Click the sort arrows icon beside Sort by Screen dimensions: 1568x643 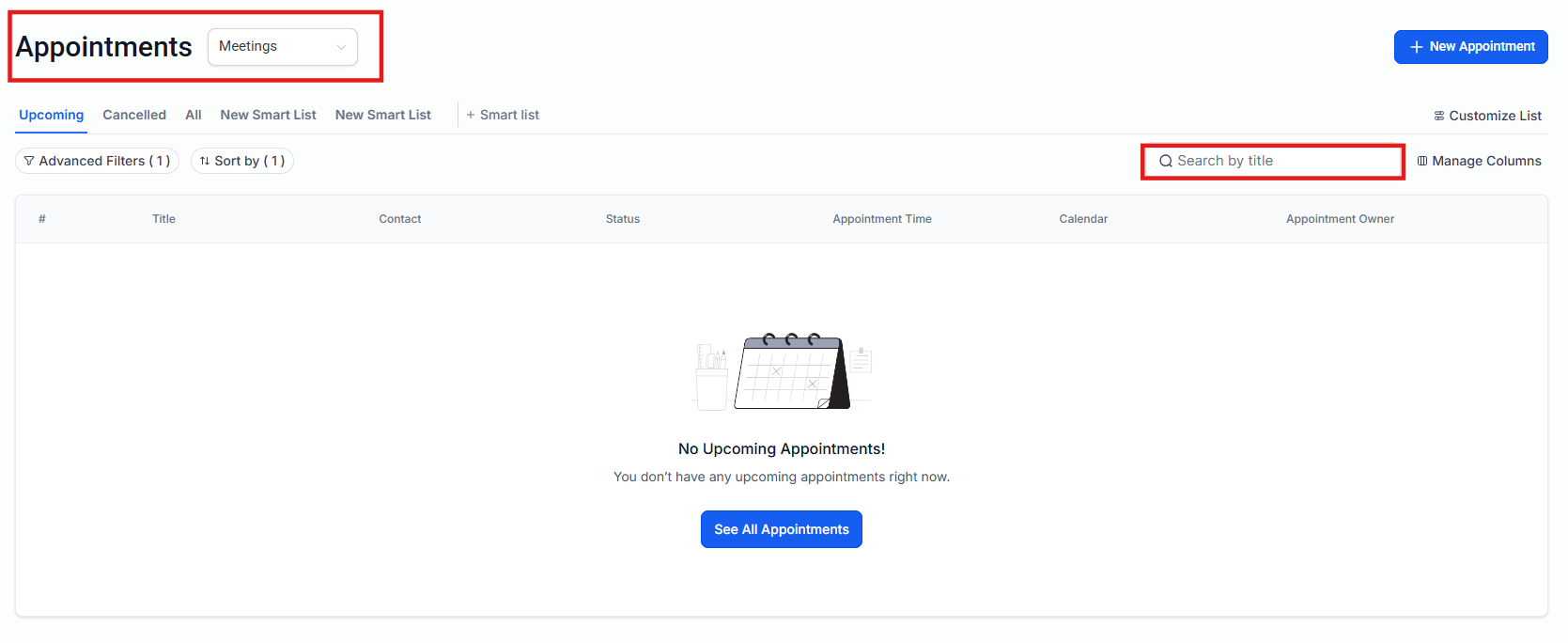point(205,161)
